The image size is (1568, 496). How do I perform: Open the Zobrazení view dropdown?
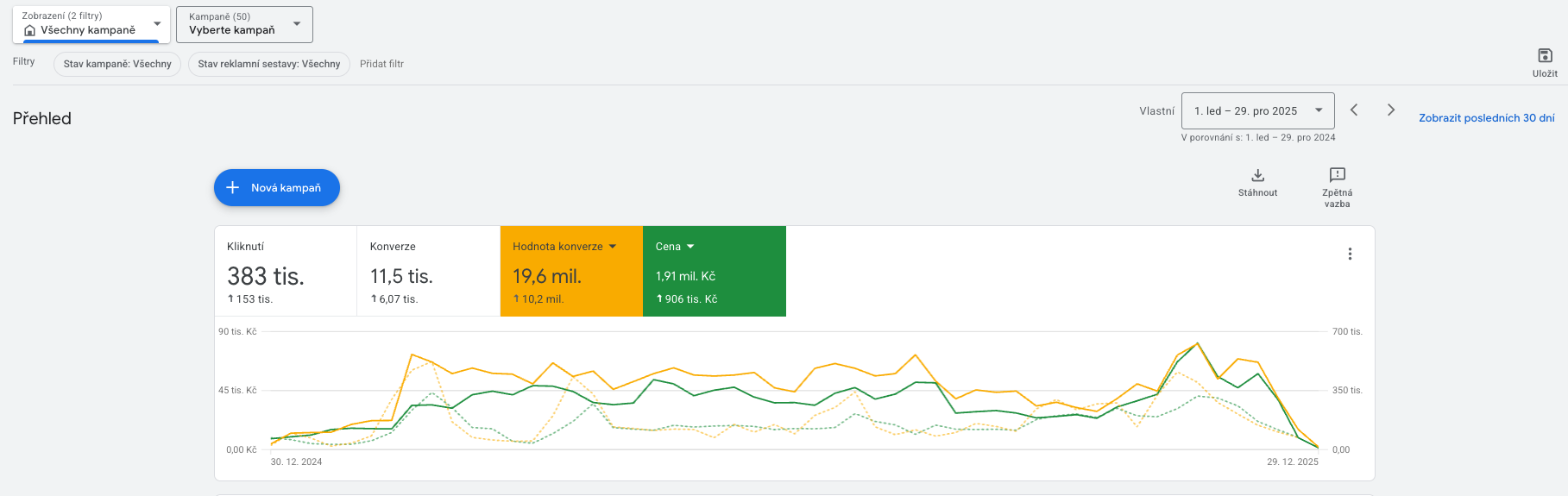157,24
